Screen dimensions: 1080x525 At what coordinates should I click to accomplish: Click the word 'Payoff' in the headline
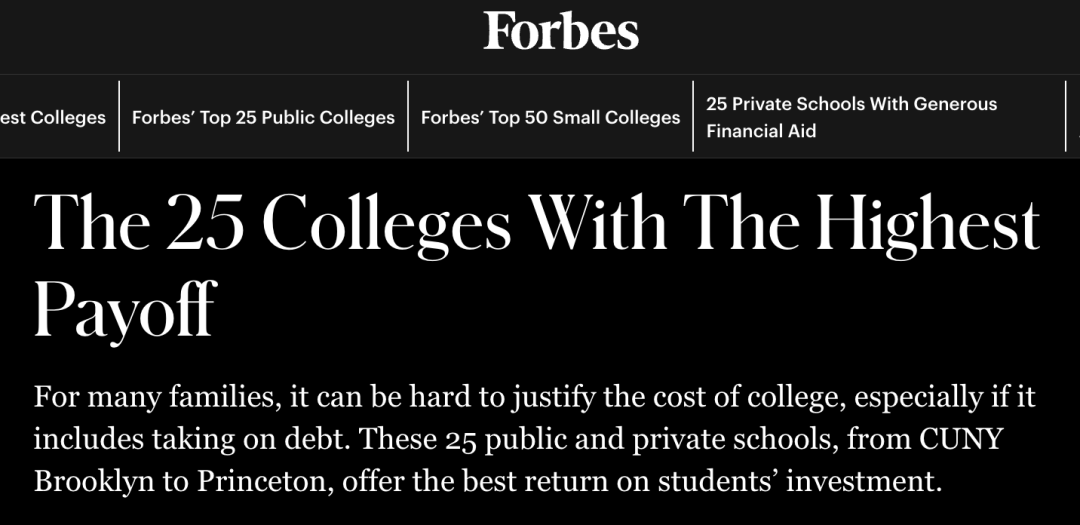pos(125,310)
